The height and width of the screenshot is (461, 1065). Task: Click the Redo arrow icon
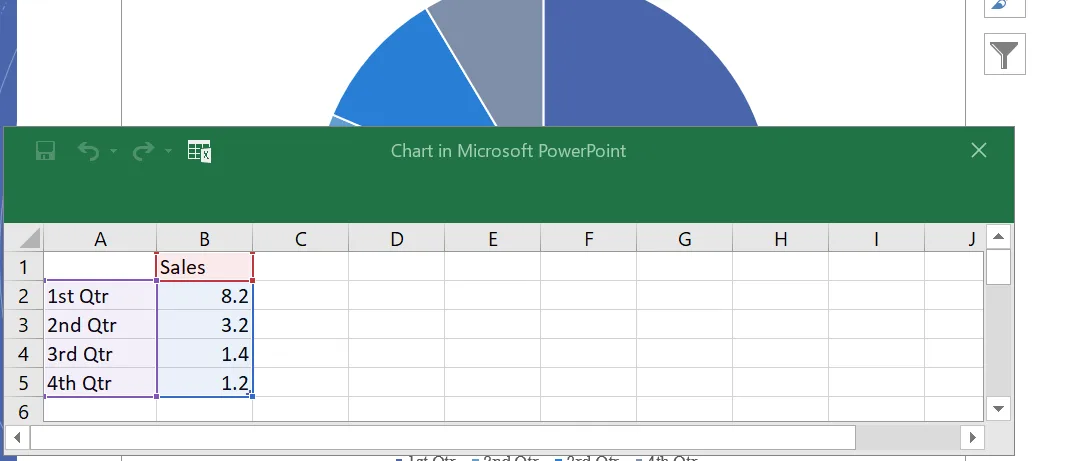[143, 151]
